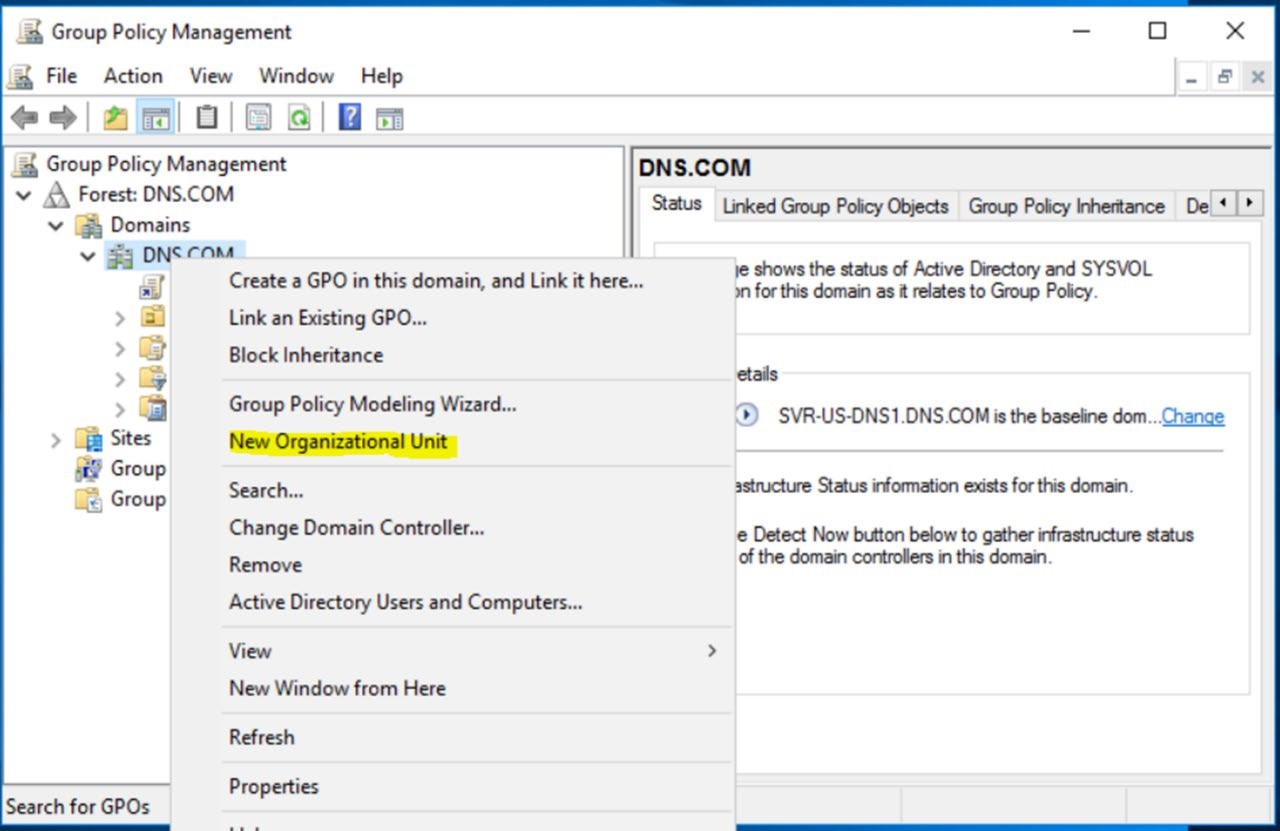
Task: Click the Sites folder icon
Action: point(89,438)
